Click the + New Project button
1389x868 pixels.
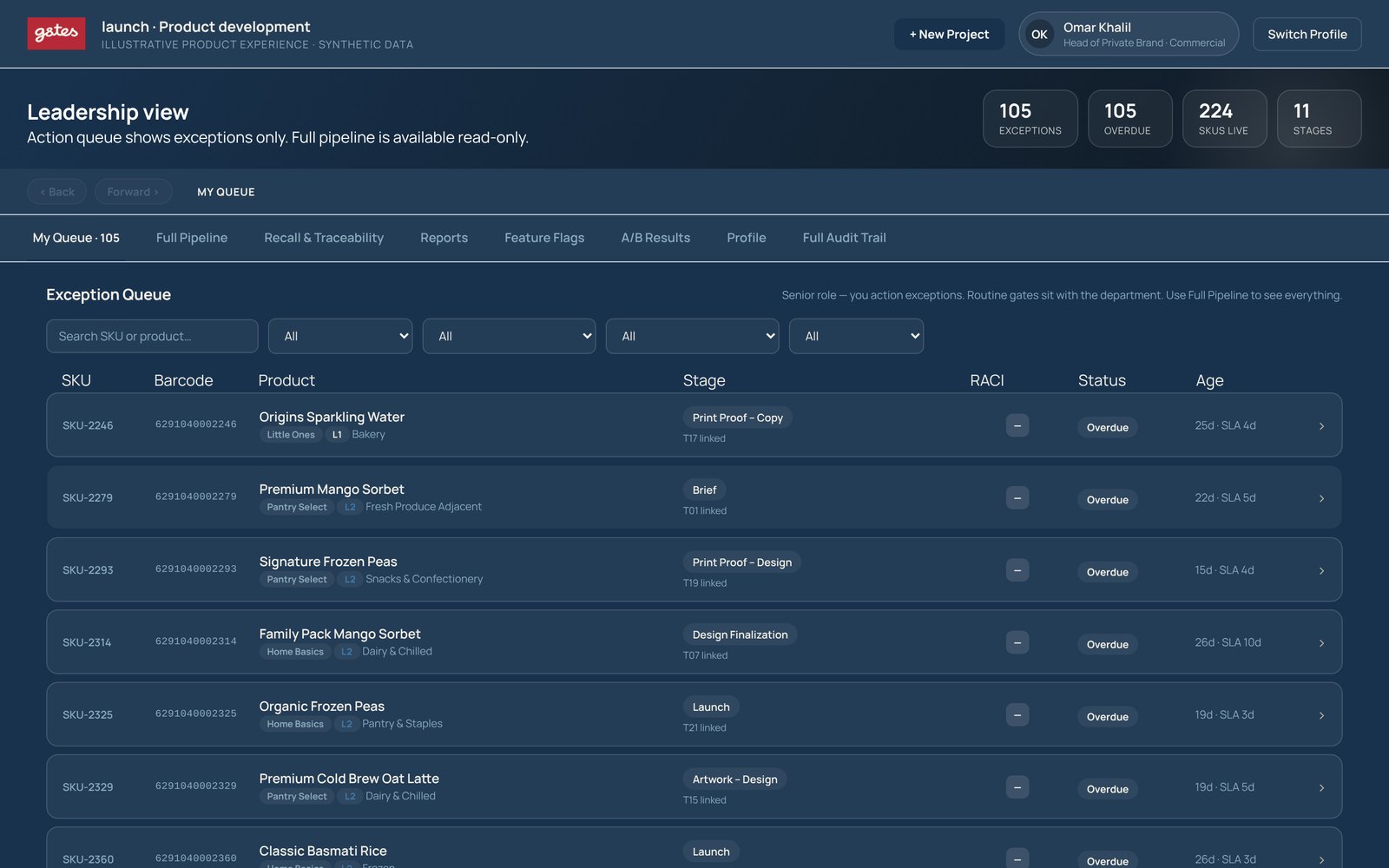[949, 35]
